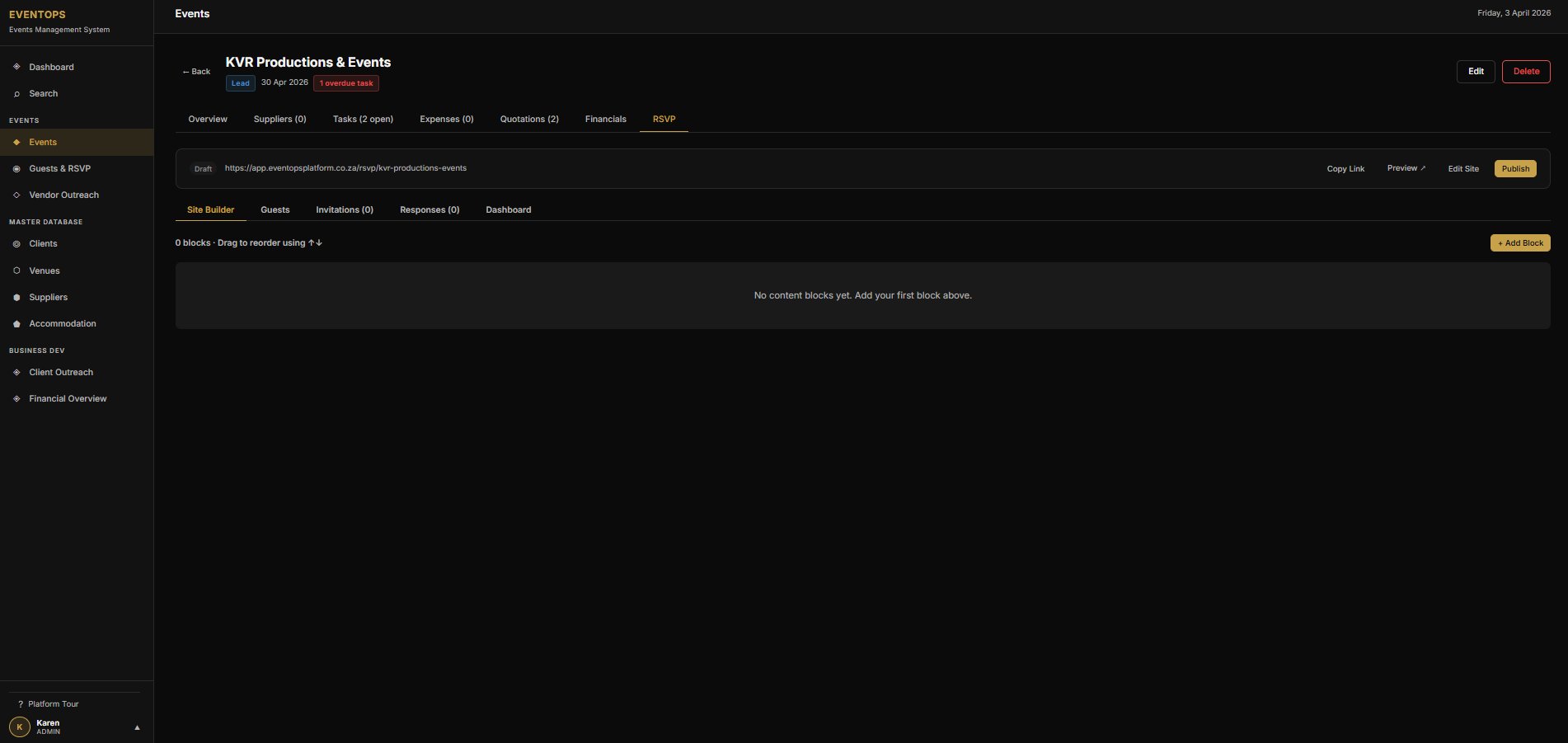
Task: Click the red Delete button
Action: coord(1526,72)
